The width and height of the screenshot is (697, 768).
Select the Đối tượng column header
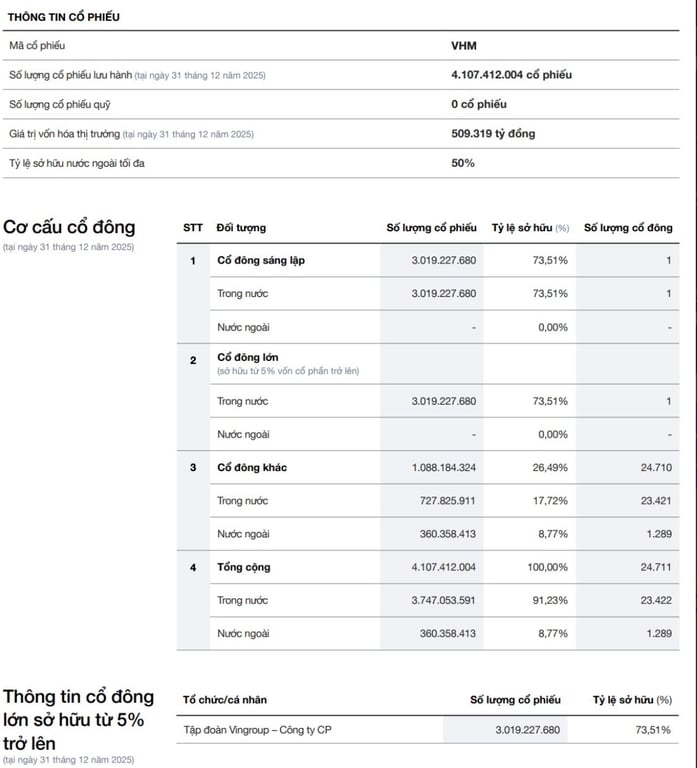pos(242,228)
